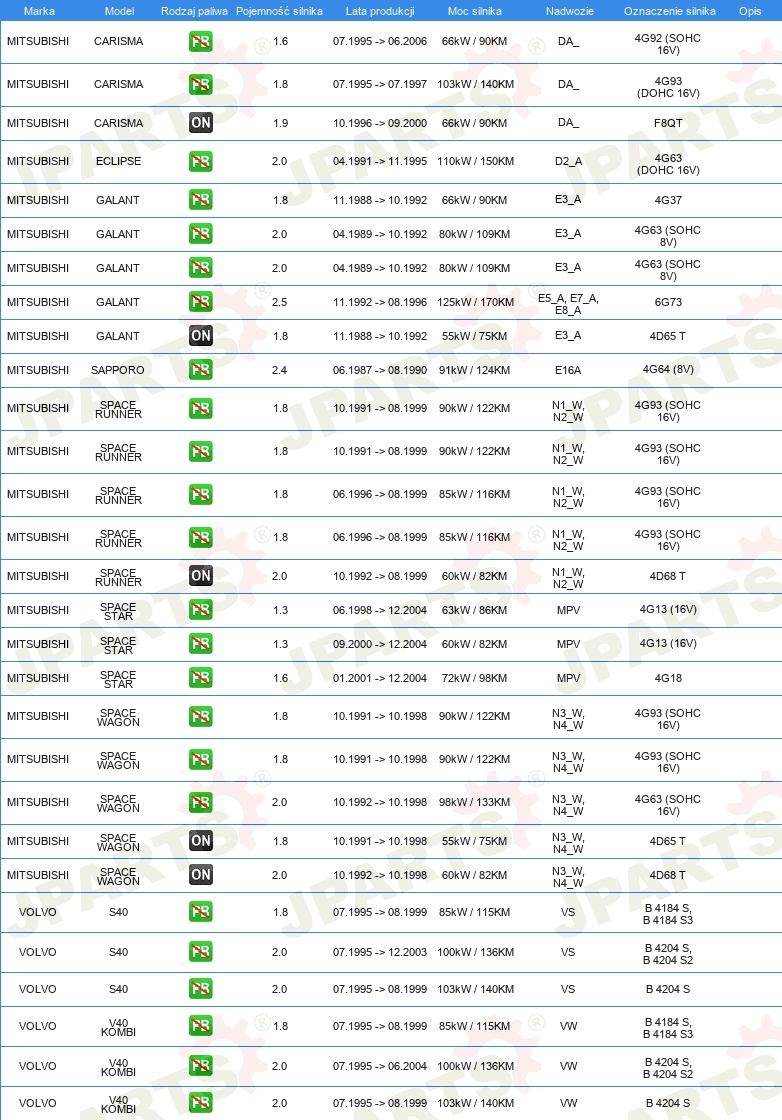Viewport: 782px width, 1120px height.
Task: Click the 07.1995 -> 12.2003 production years cell
Action: coord(380,952)
